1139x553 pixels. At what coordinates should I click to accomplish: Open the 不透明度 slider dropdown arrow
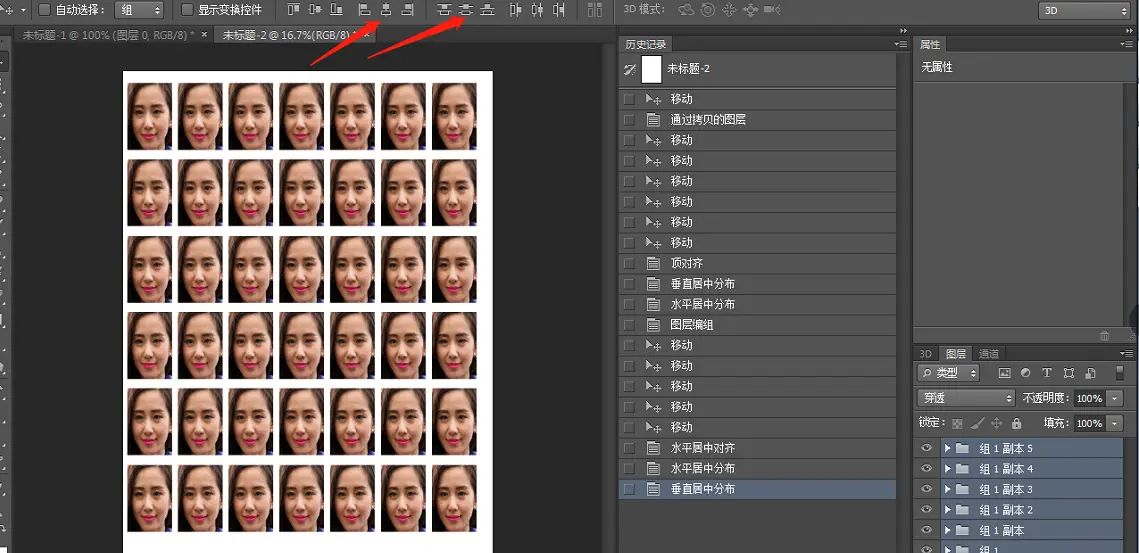[x=1115, y=398]
